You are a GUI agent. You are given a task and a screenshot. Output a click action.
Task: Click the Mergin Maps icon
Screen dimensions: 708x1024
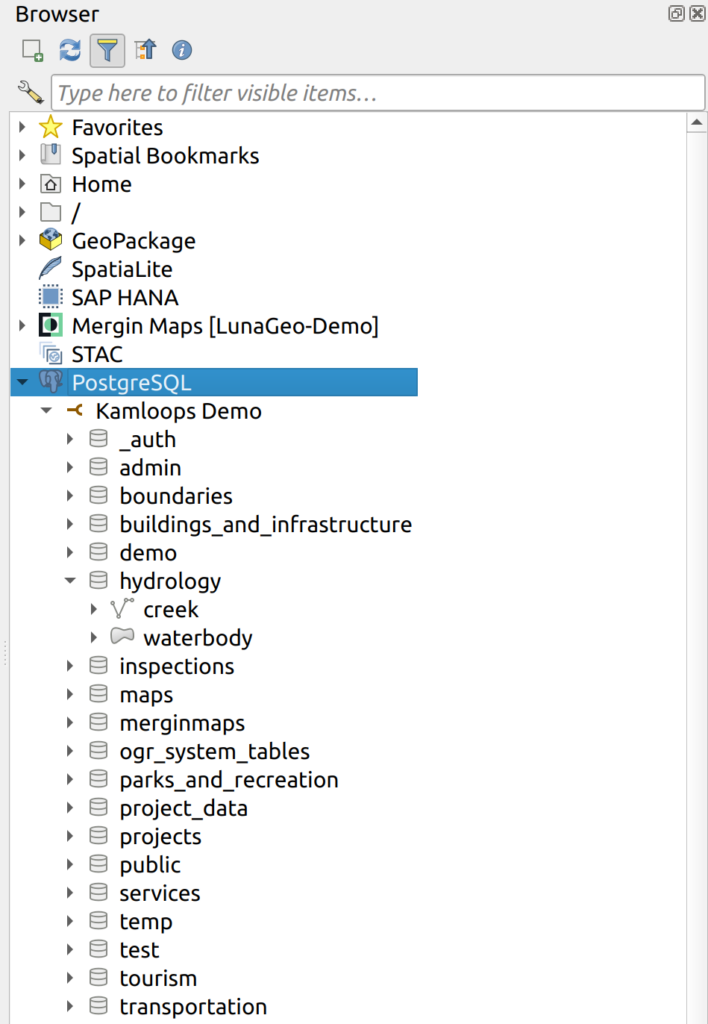click(x=49, y=326)
